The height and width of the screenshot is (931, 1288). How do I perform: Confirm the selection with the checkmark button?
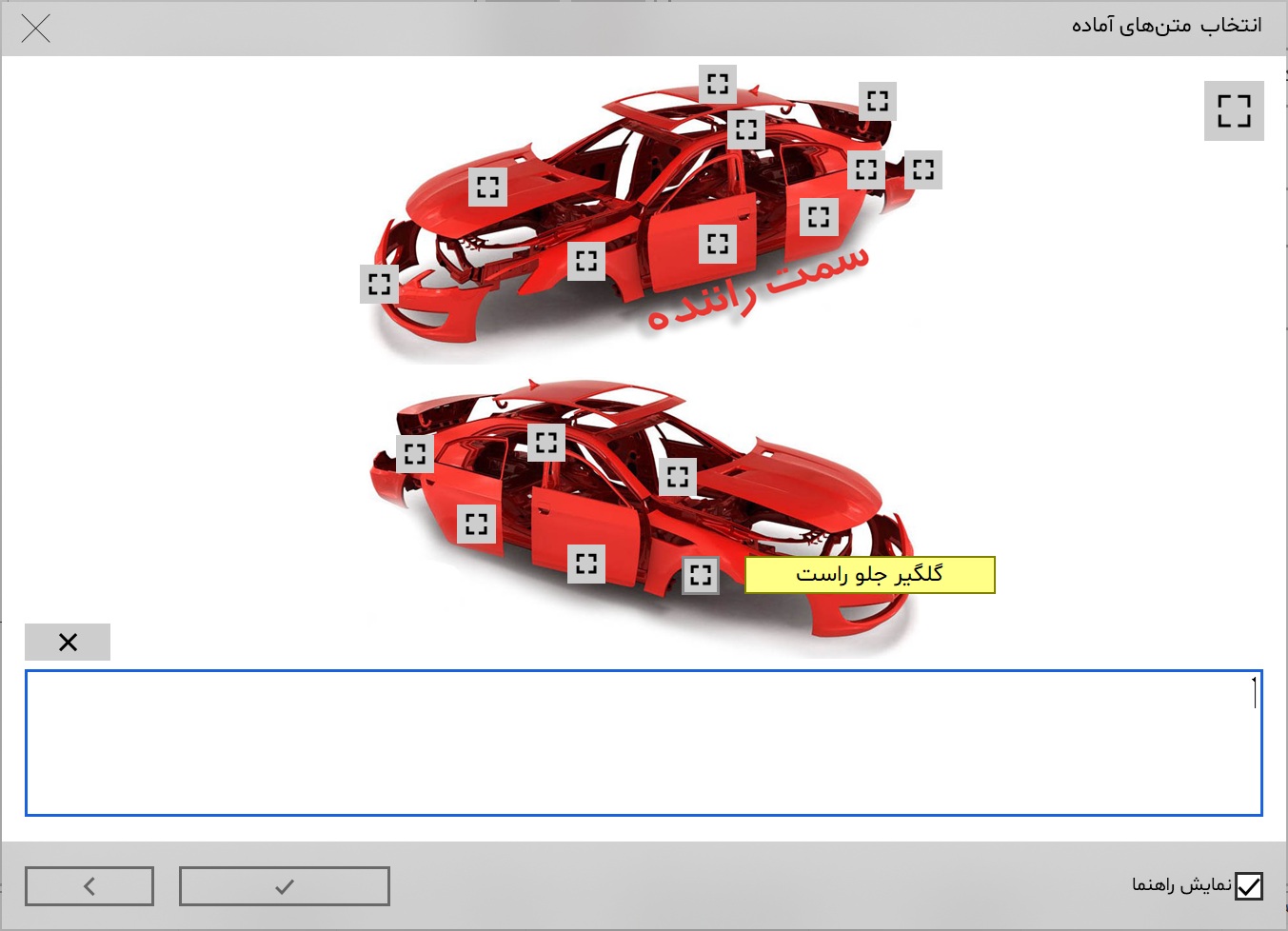tap(284, 886)
